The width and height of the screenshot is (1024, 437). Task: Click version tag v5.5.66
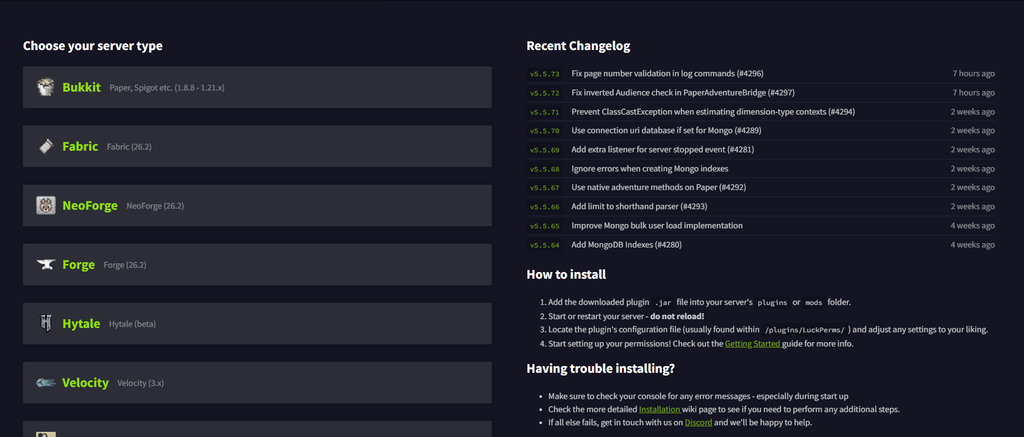(x=545, y=206)
